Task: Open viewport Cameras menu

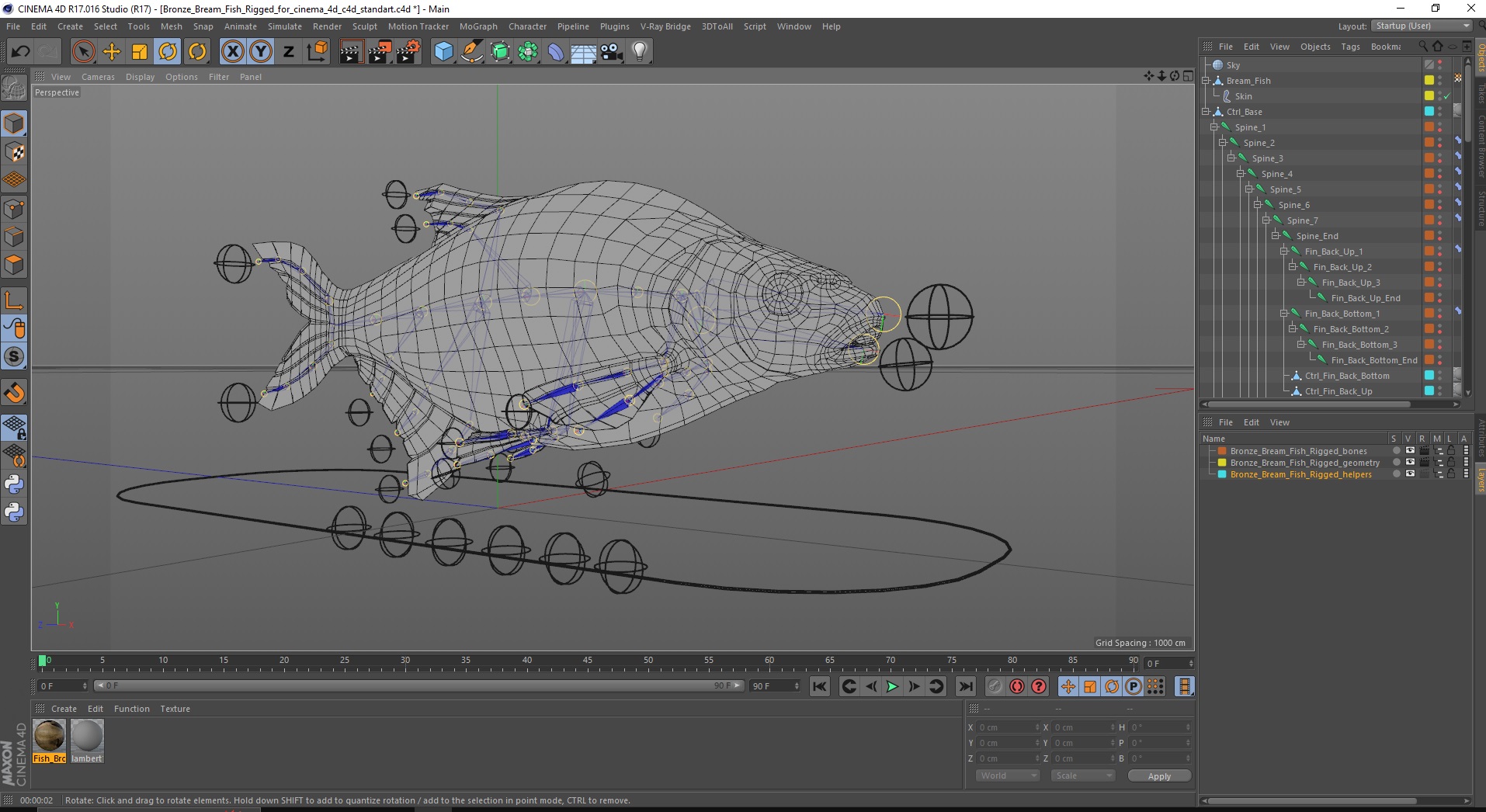Action: point(98,77)
